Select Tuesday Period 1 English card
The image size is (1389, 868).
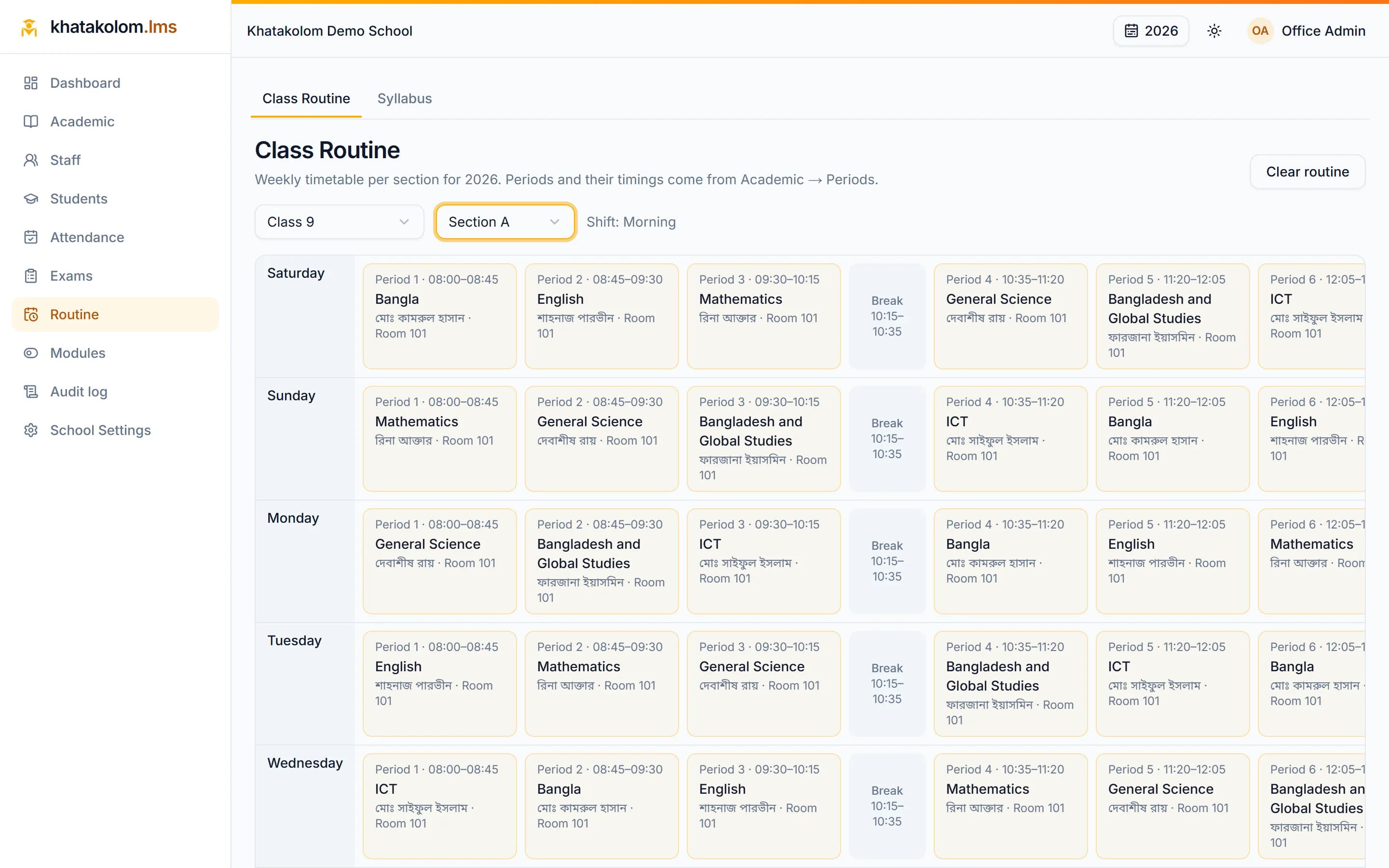point(440,684)
